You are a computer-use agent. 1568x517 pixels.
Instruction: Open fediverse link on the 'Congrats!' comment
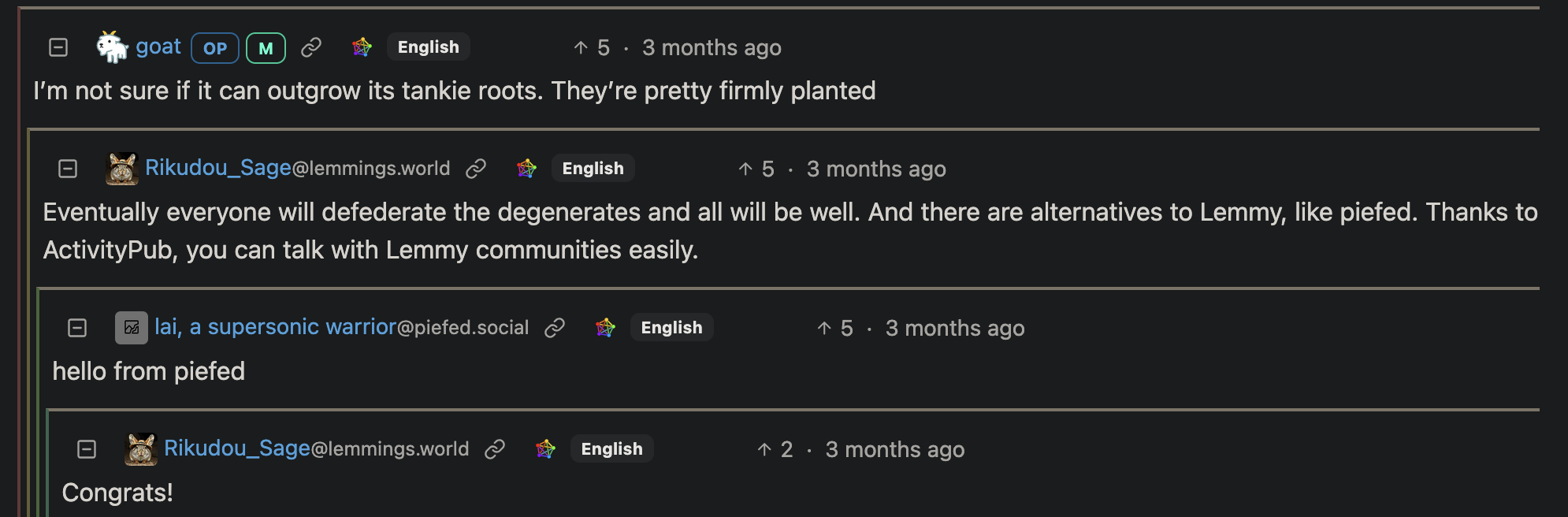point(545,449)
